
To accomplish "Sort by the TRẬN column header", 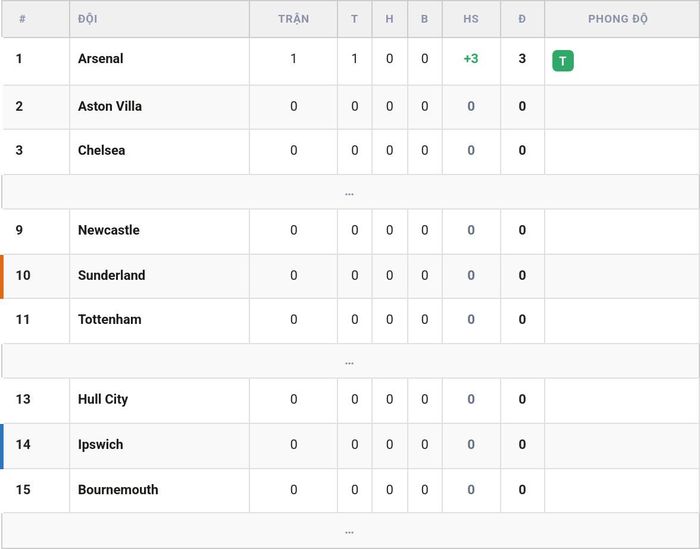I will click(293, 19).
